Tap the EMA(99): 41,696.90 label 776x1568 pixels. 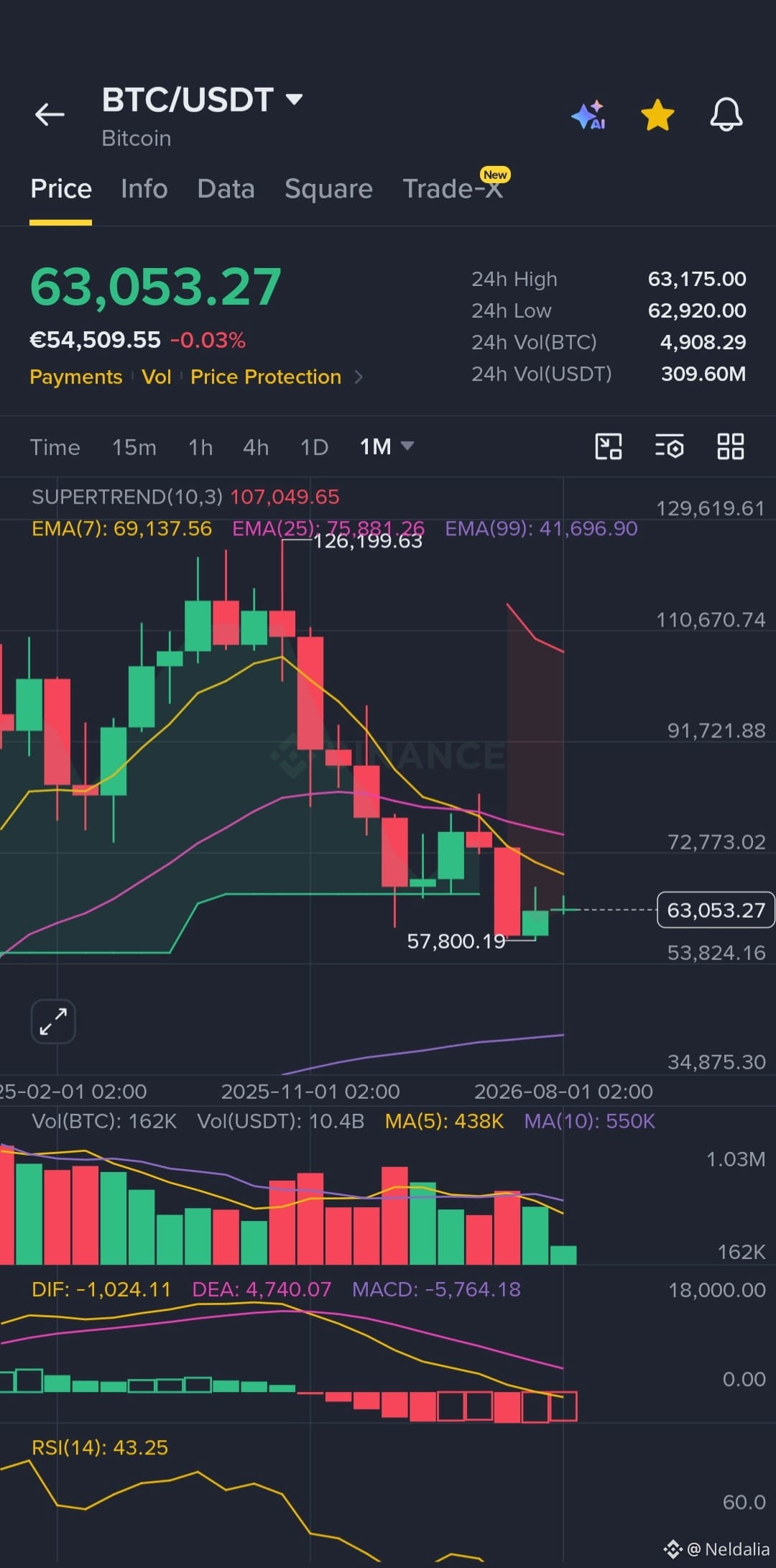pos(541,529)
